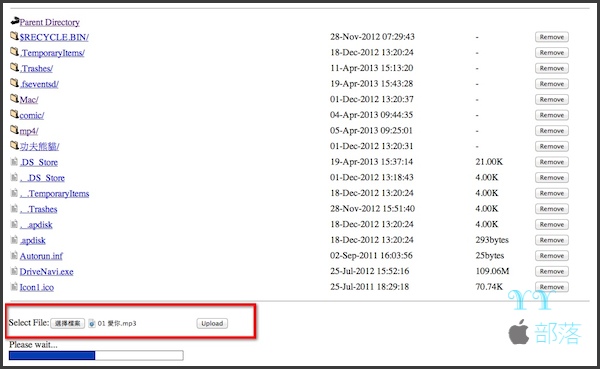Screen dimensions: 600x369
Task: Click file icon beside Autorun.inf
Action: 14,255
